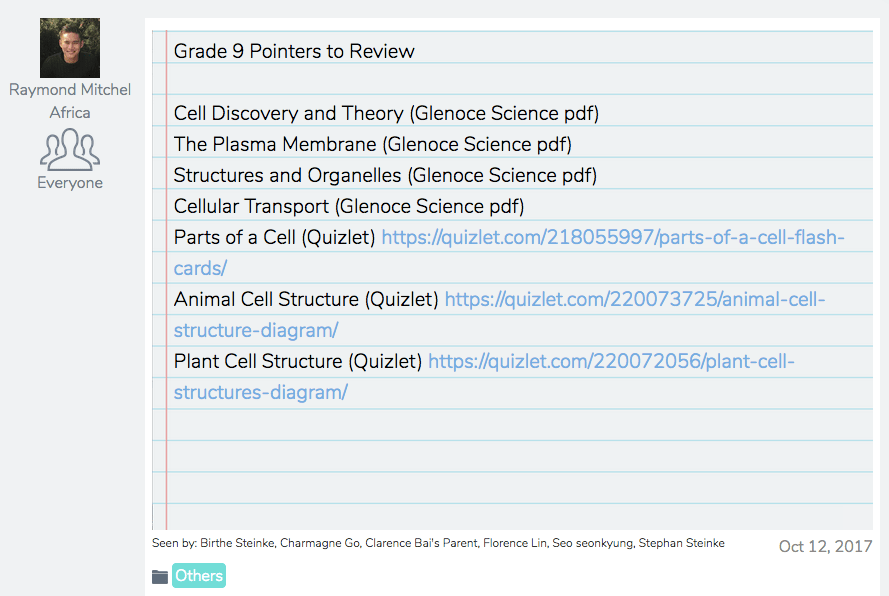Screen dimensions: 889x596
Task: Click Raymond Mitchel Africa's name
Action: tap(69, 99)
